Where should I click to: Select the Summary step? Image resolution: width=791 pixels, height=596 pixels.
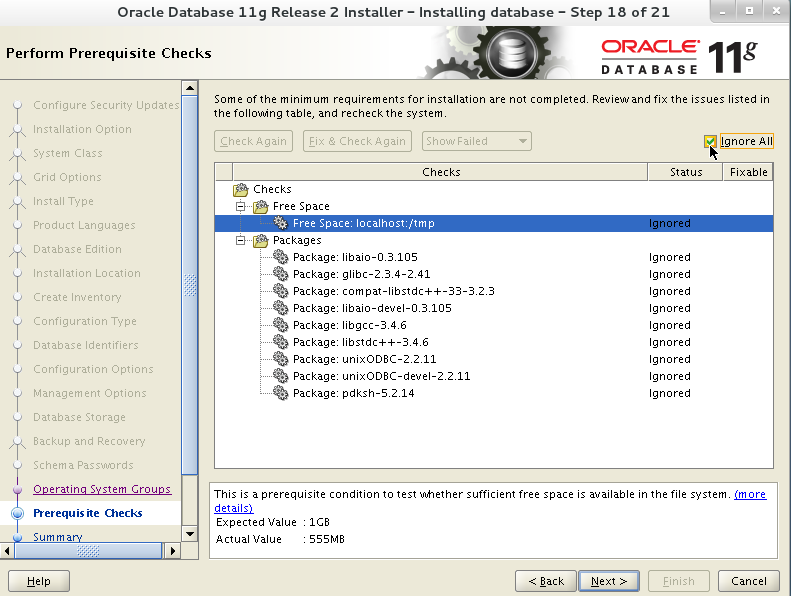point(58,537)
